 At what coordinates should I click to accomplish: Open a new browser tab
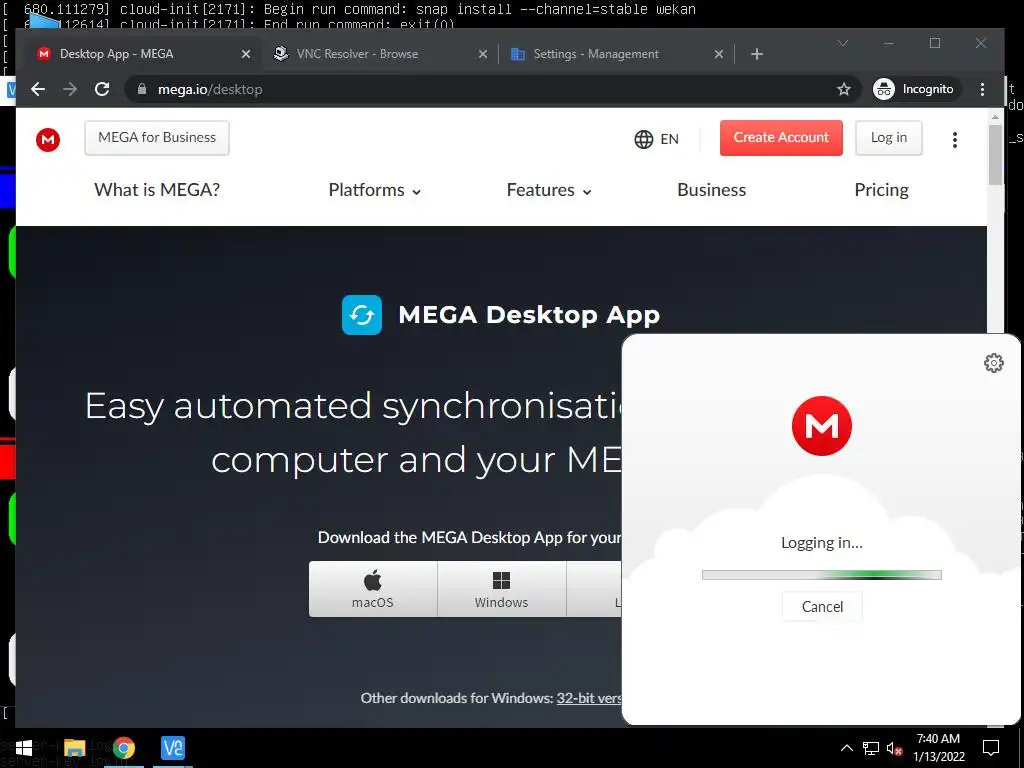pyautogui.click(x=756, y=54)
